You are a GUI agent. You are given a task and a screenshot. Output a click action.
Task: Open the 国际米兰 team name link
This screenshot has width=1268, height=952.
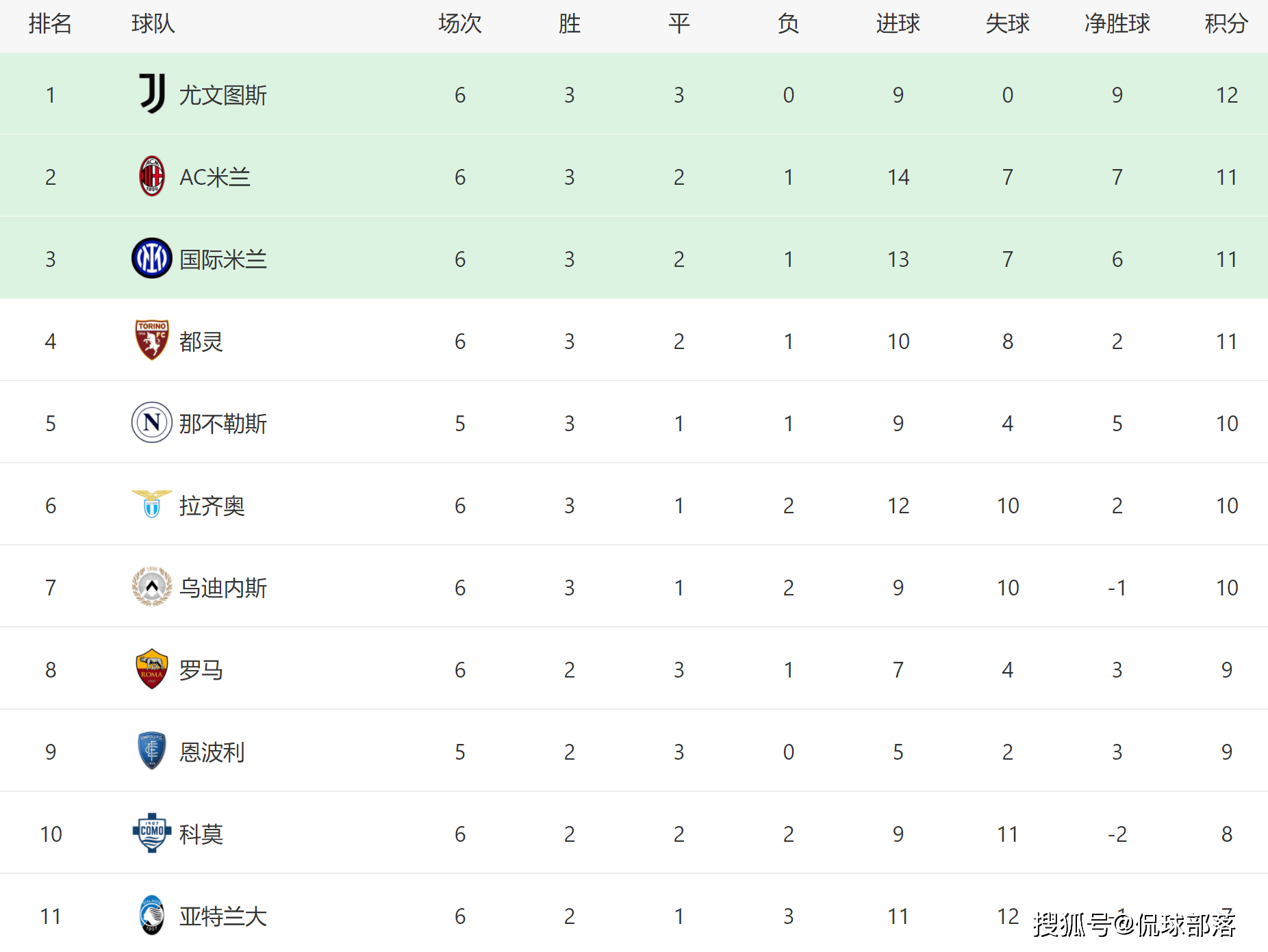click(223, 259)
